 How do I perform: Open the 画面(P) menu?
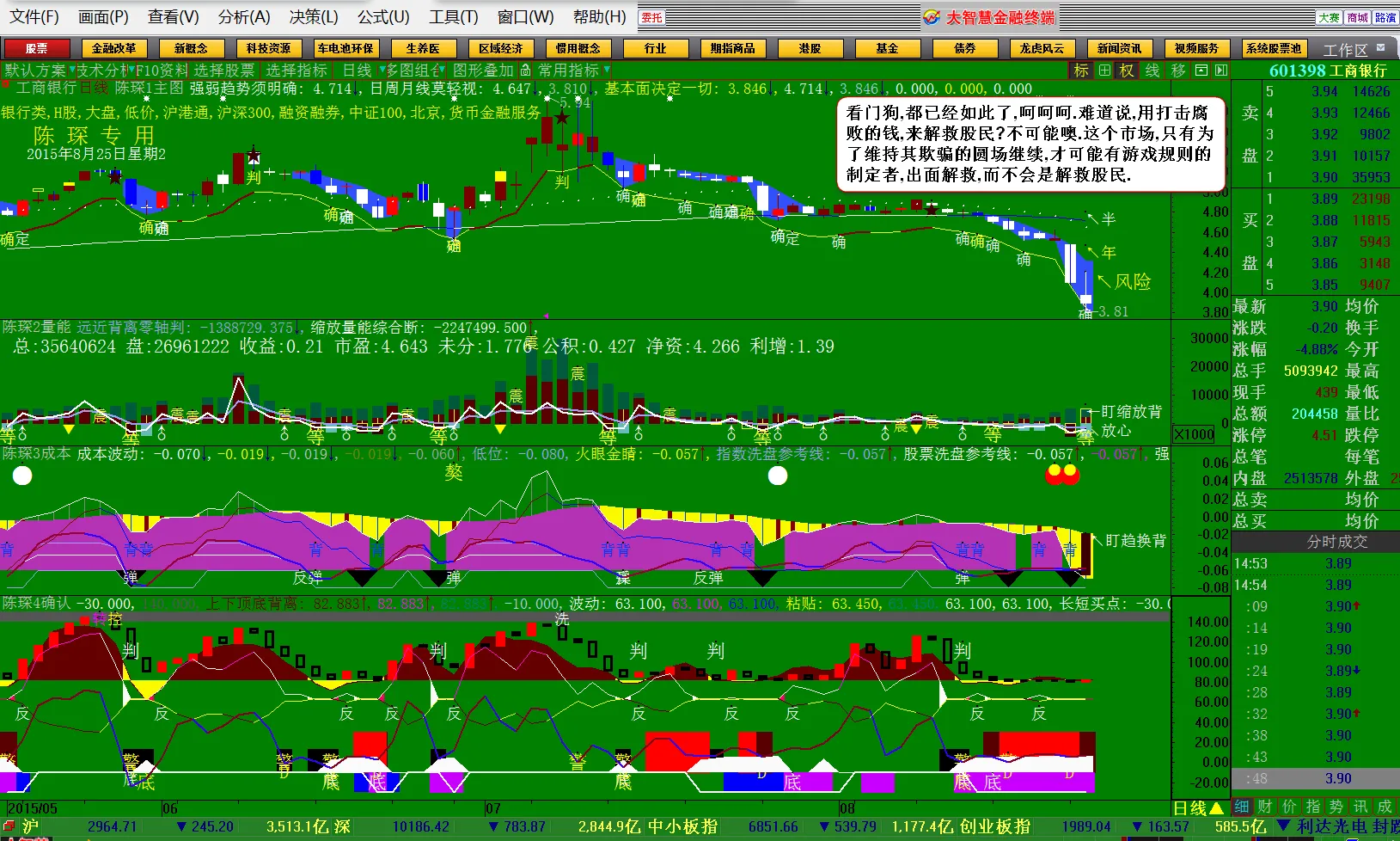coord(103,17)
